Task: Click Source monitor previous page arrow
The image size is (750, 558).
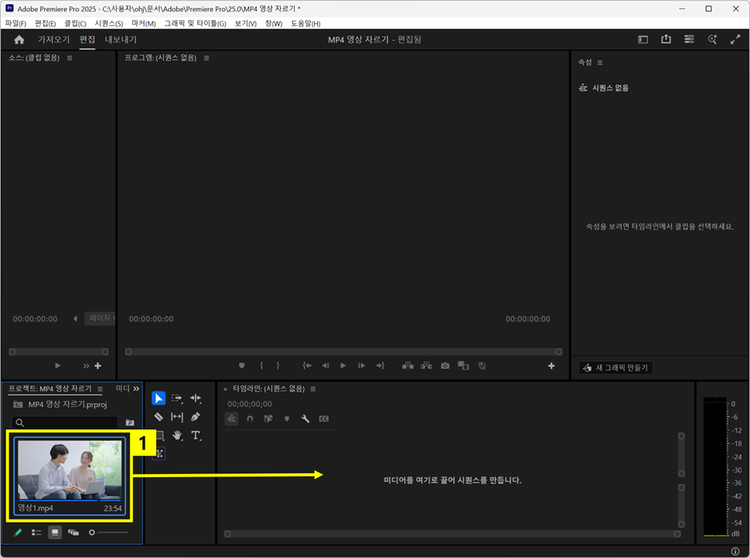Action: (x=75, y=318)
